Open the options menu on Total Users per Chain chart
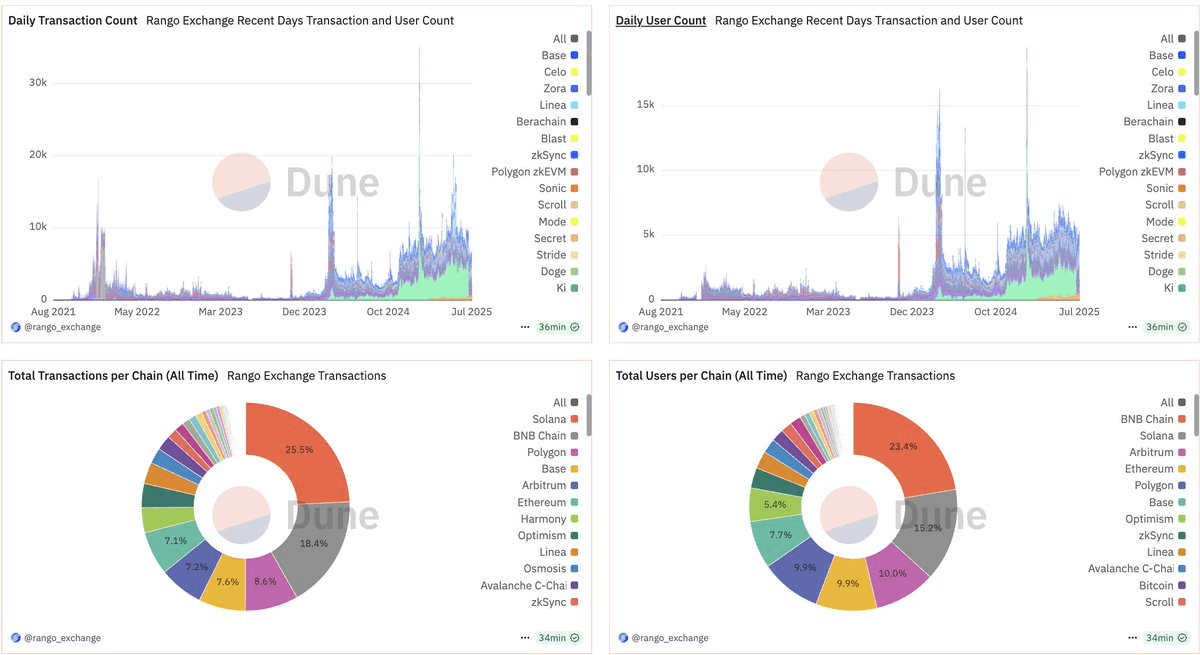 [x=1130, y=637]
